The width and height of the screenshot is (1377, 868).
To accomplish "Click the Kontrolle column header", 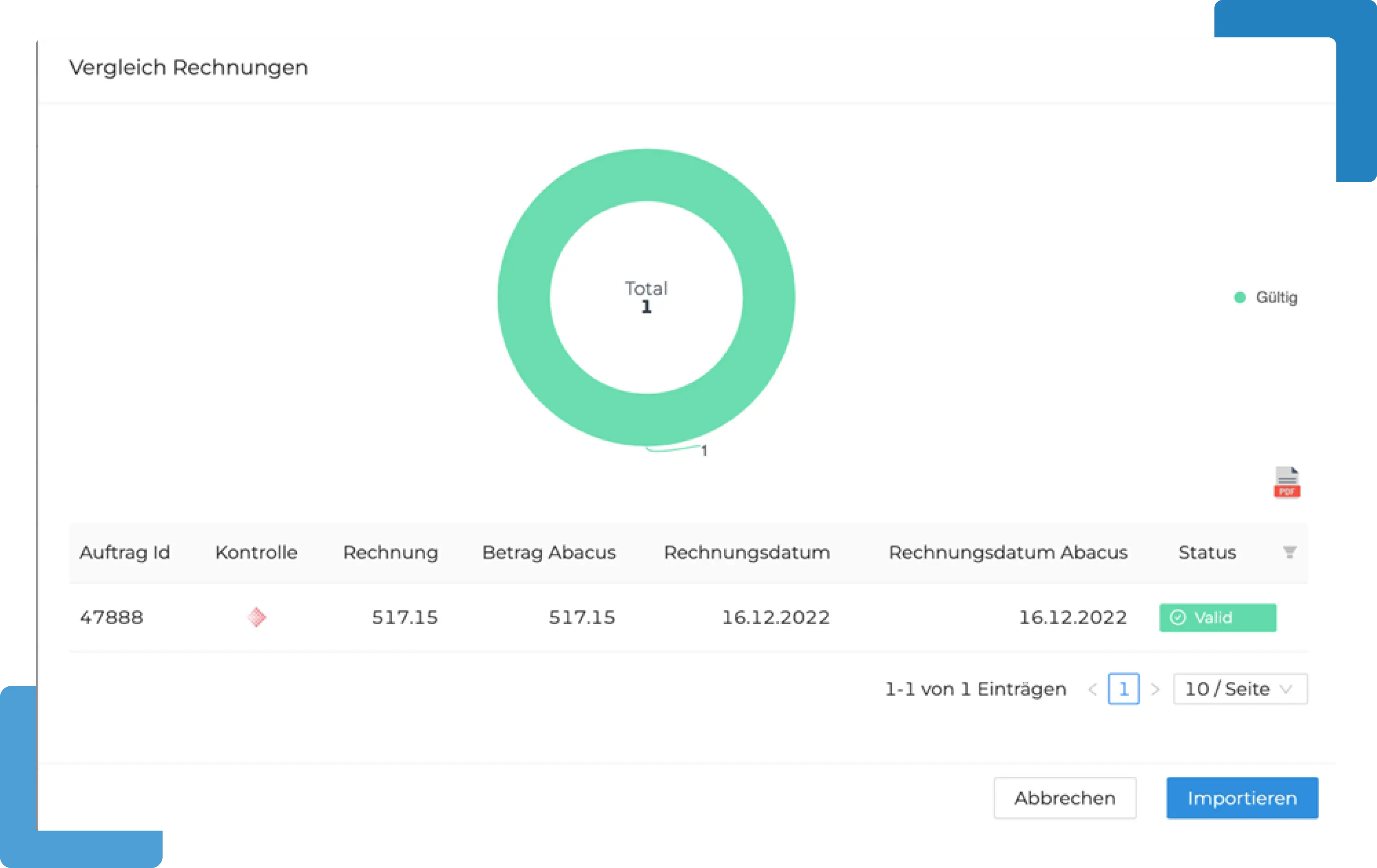I will tap(256, 552).
